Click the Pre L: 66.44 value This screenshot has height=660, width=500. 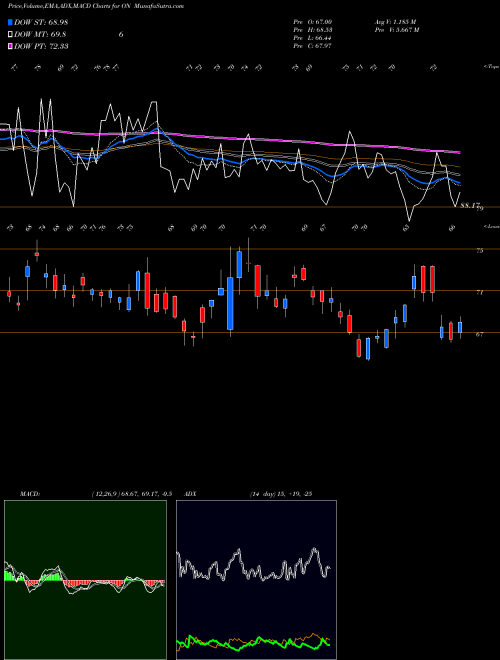[x=313, y=38]
